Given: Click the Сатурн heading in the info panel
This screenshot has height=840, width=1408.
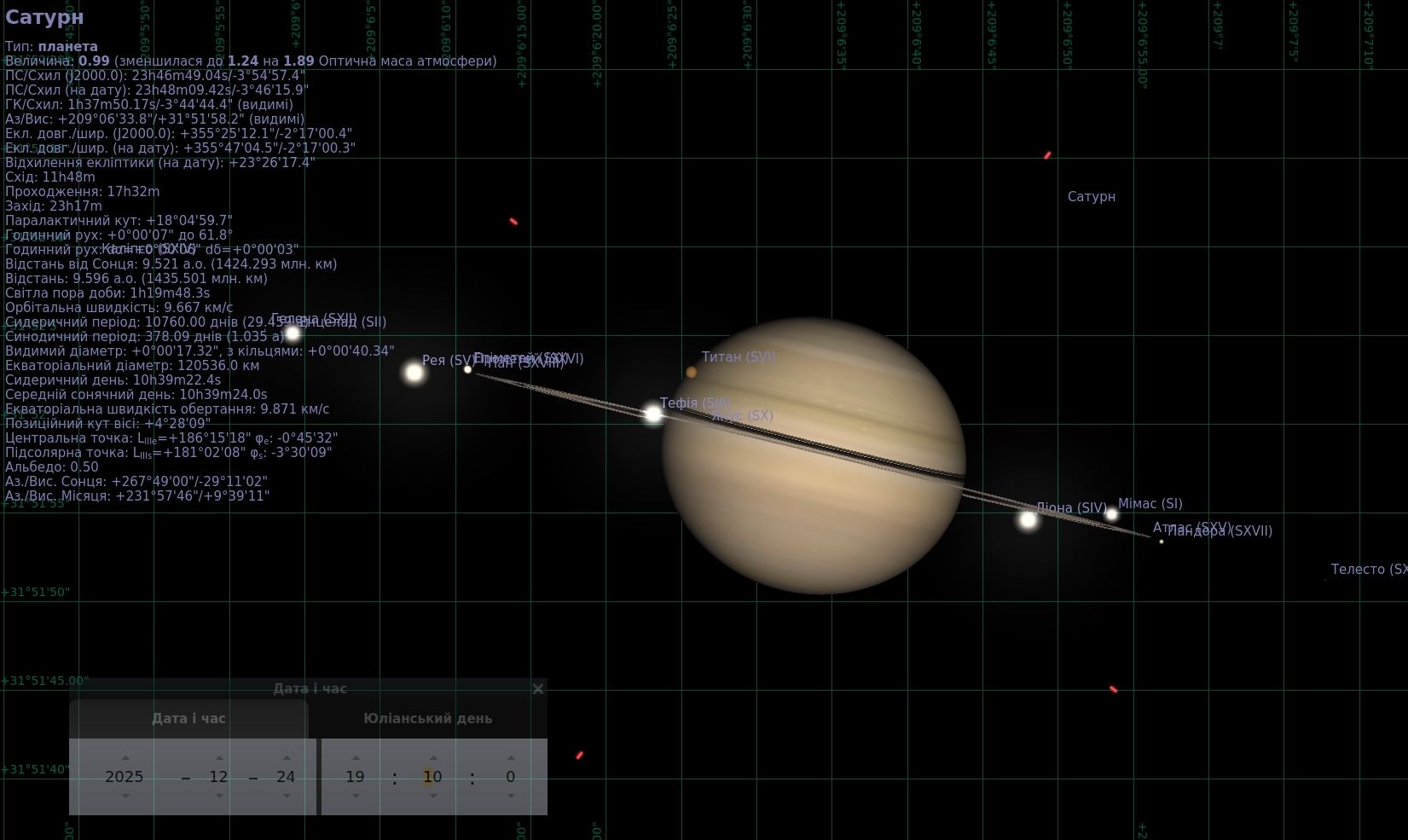Looking at the screenshot, I should [x=44, y=17].
